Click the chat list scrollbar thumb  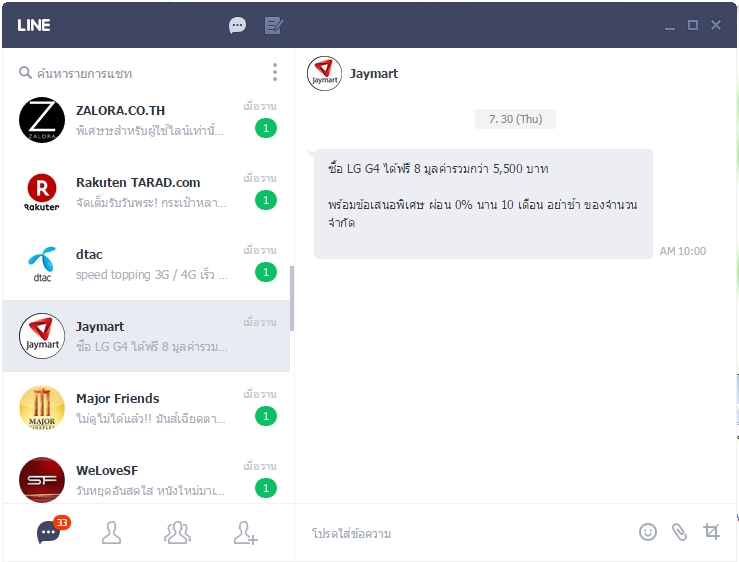pyautogui.click(x=292, y=298)
